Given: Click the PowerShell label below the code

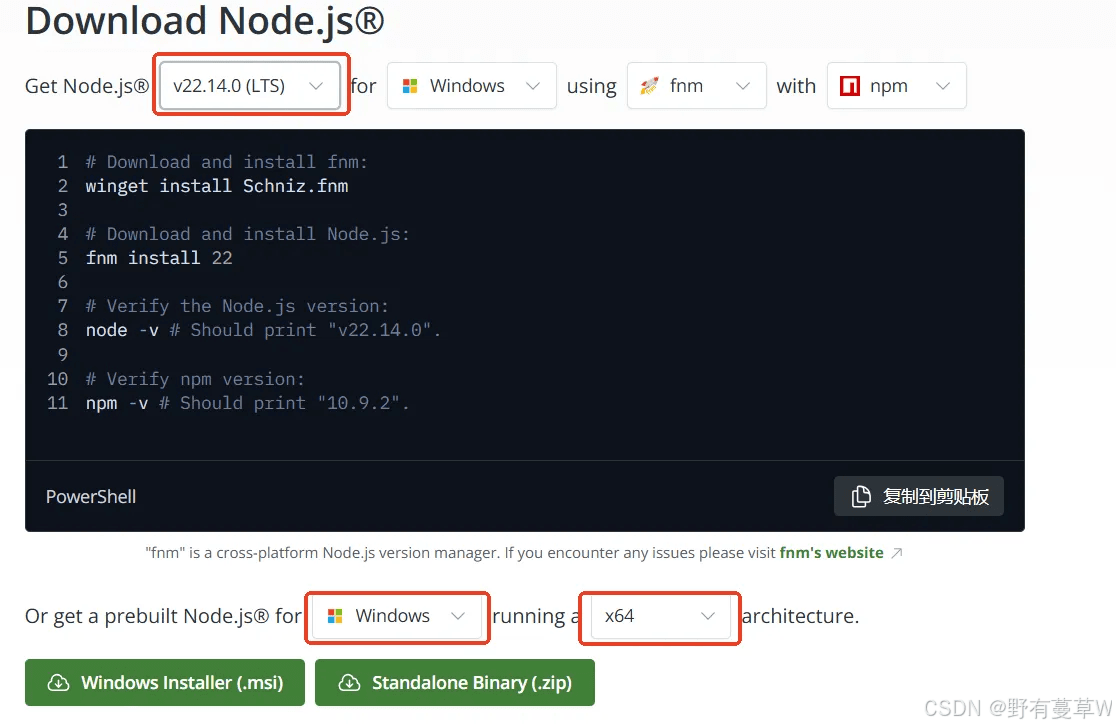Looking at the screenshot, I should click(91, 497).
